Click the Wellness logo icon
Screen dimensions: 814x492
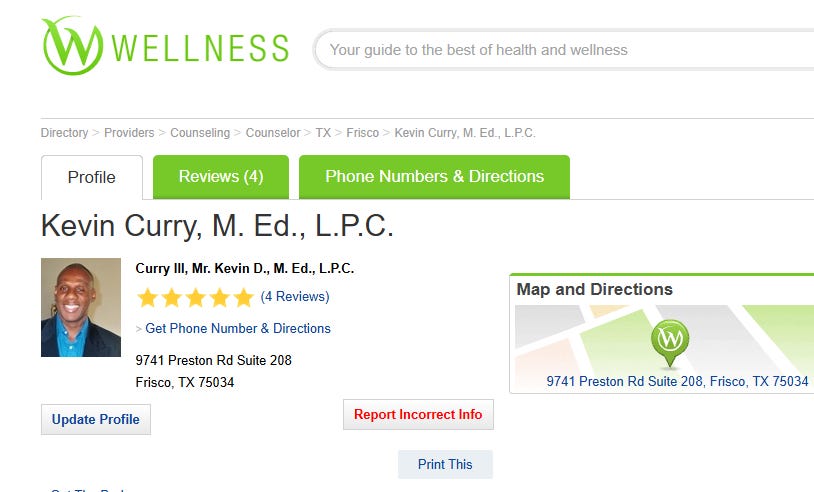pos(72,46)
